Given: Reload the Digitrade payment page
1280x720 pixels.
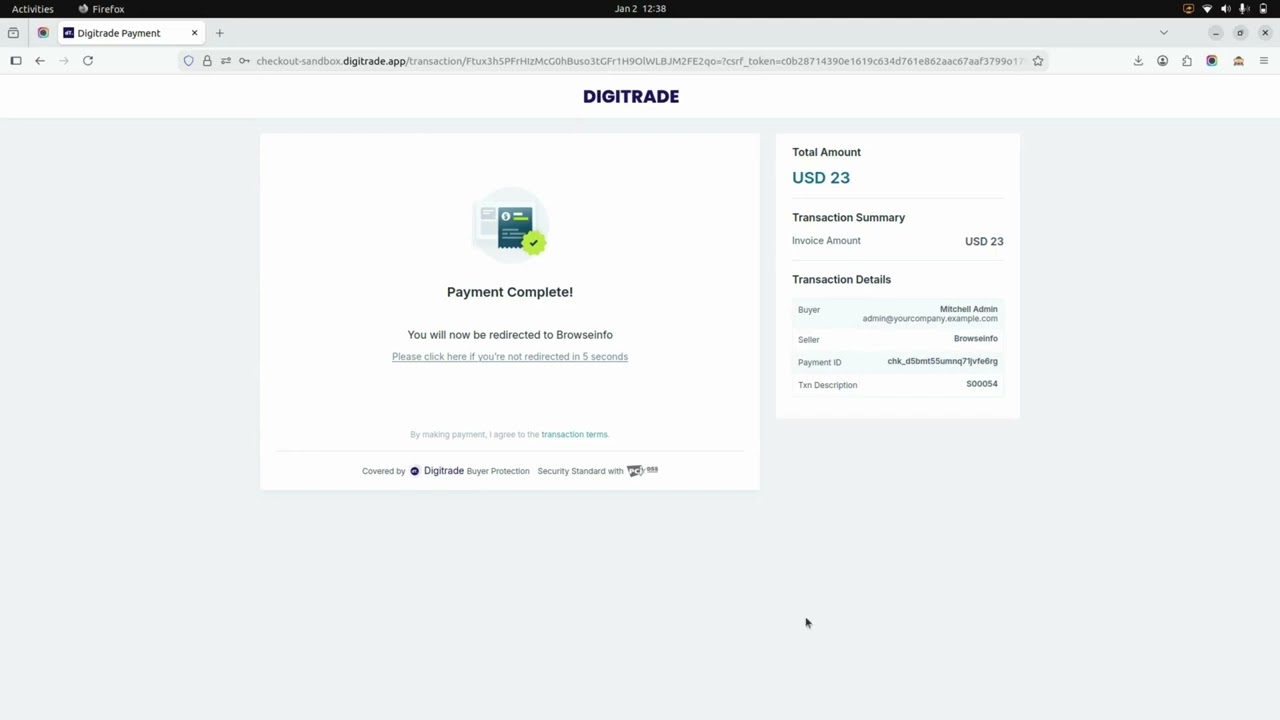Looking at the screenshot, I should pyautogui.click(x=88, y=61).
